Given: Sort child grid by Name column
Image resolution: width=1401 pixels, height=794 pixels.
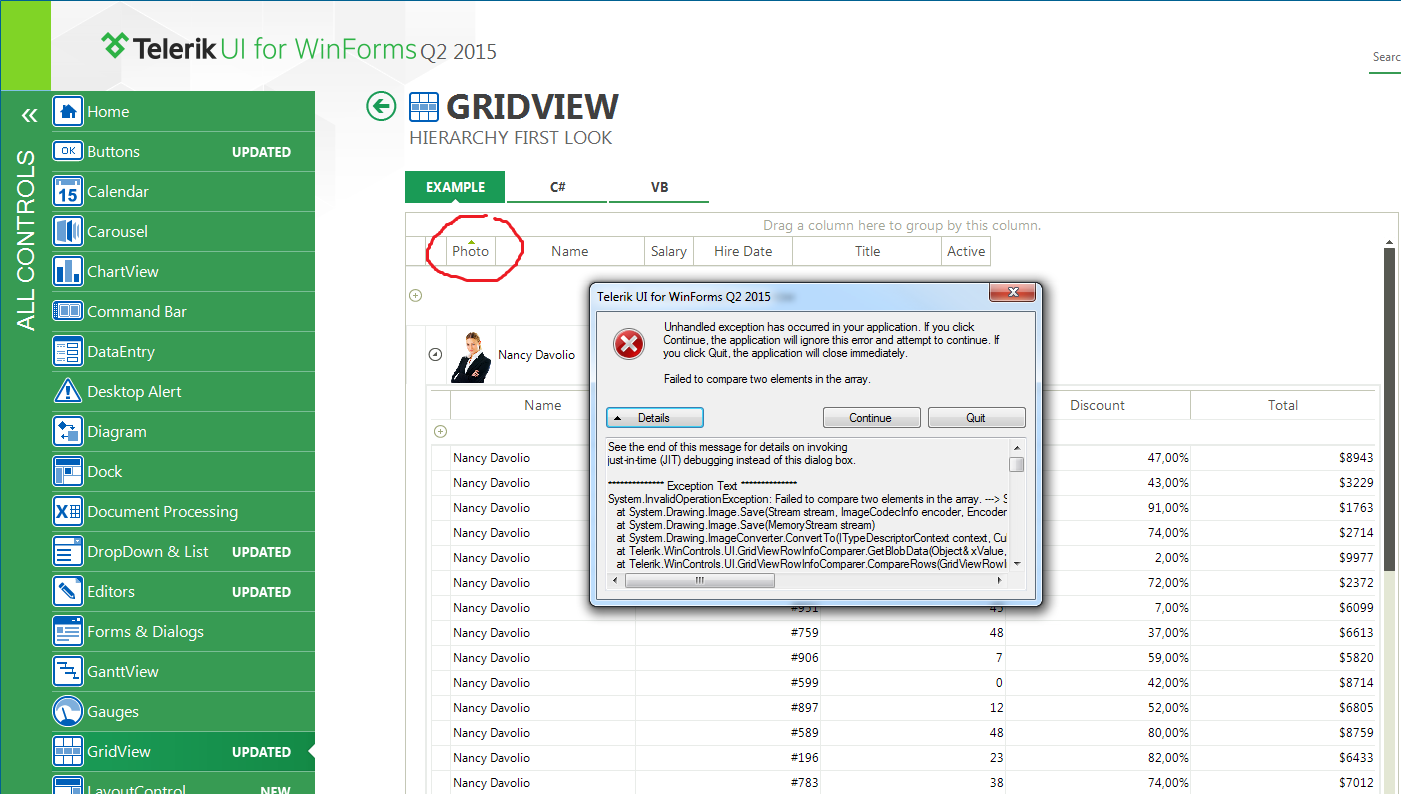Looking at the screenshot, I should pos(543,405).
